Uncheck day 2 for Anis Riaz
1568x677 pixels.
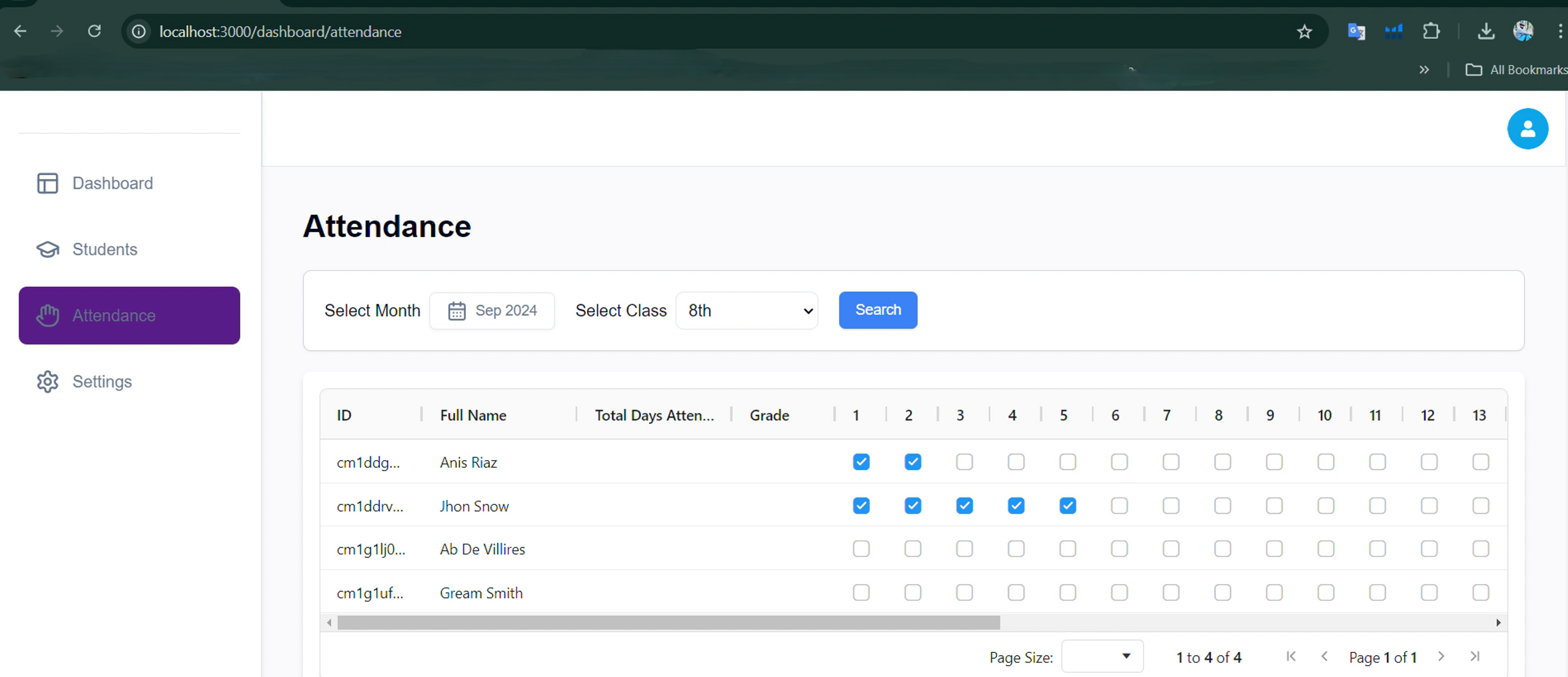point(913,462)
